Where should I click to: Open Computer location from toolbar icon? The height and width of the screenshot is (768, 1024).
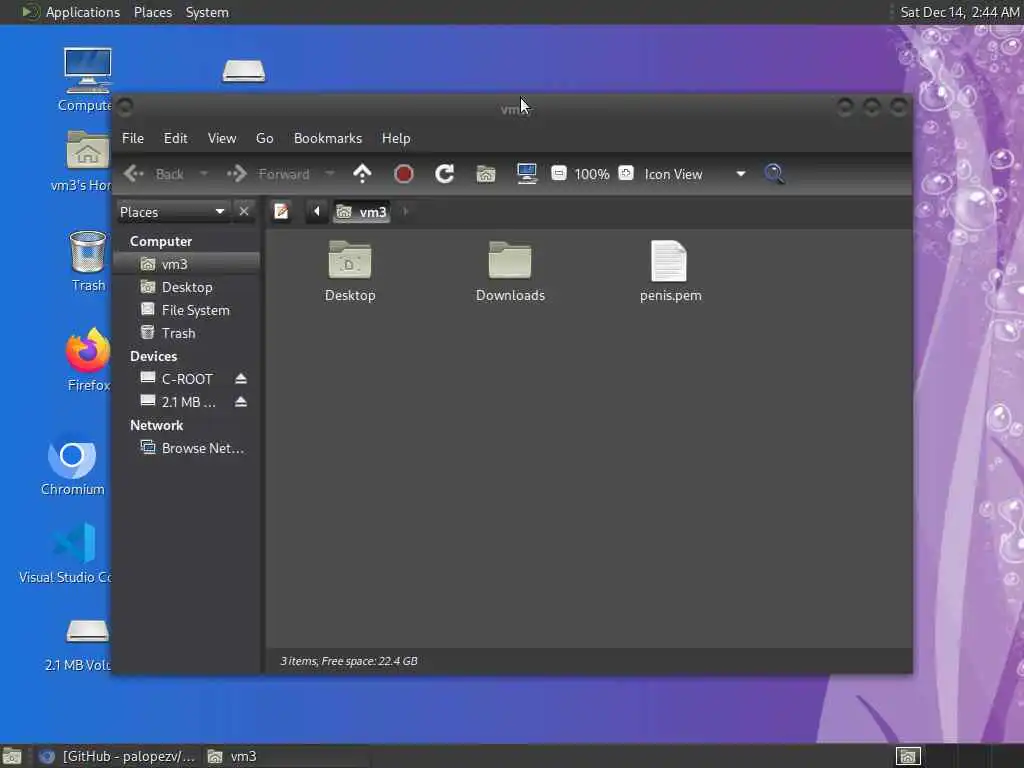pyautogui.click(x=527, y=174)
